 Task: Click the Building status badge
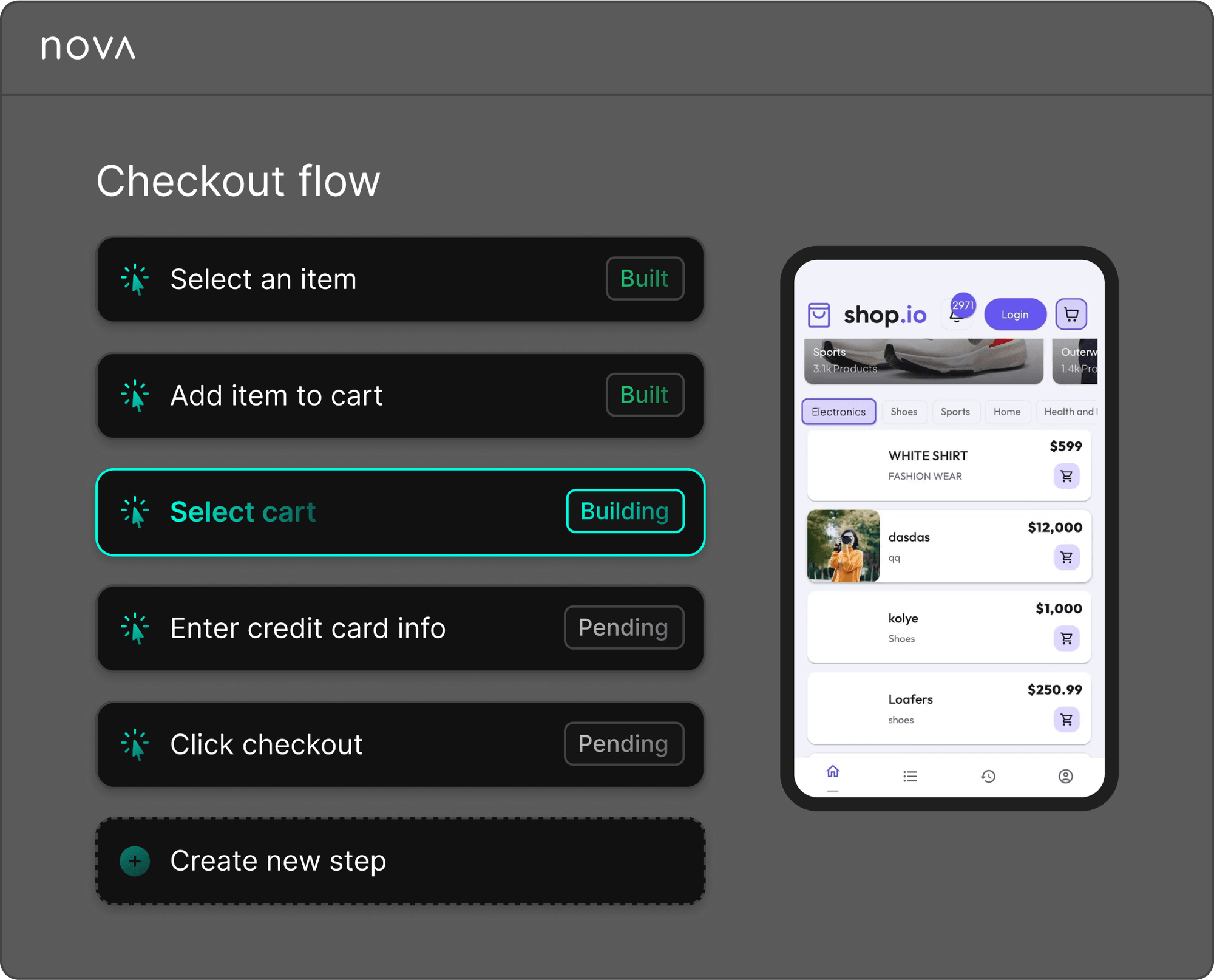pyautogui.click(x=625, y=511)
